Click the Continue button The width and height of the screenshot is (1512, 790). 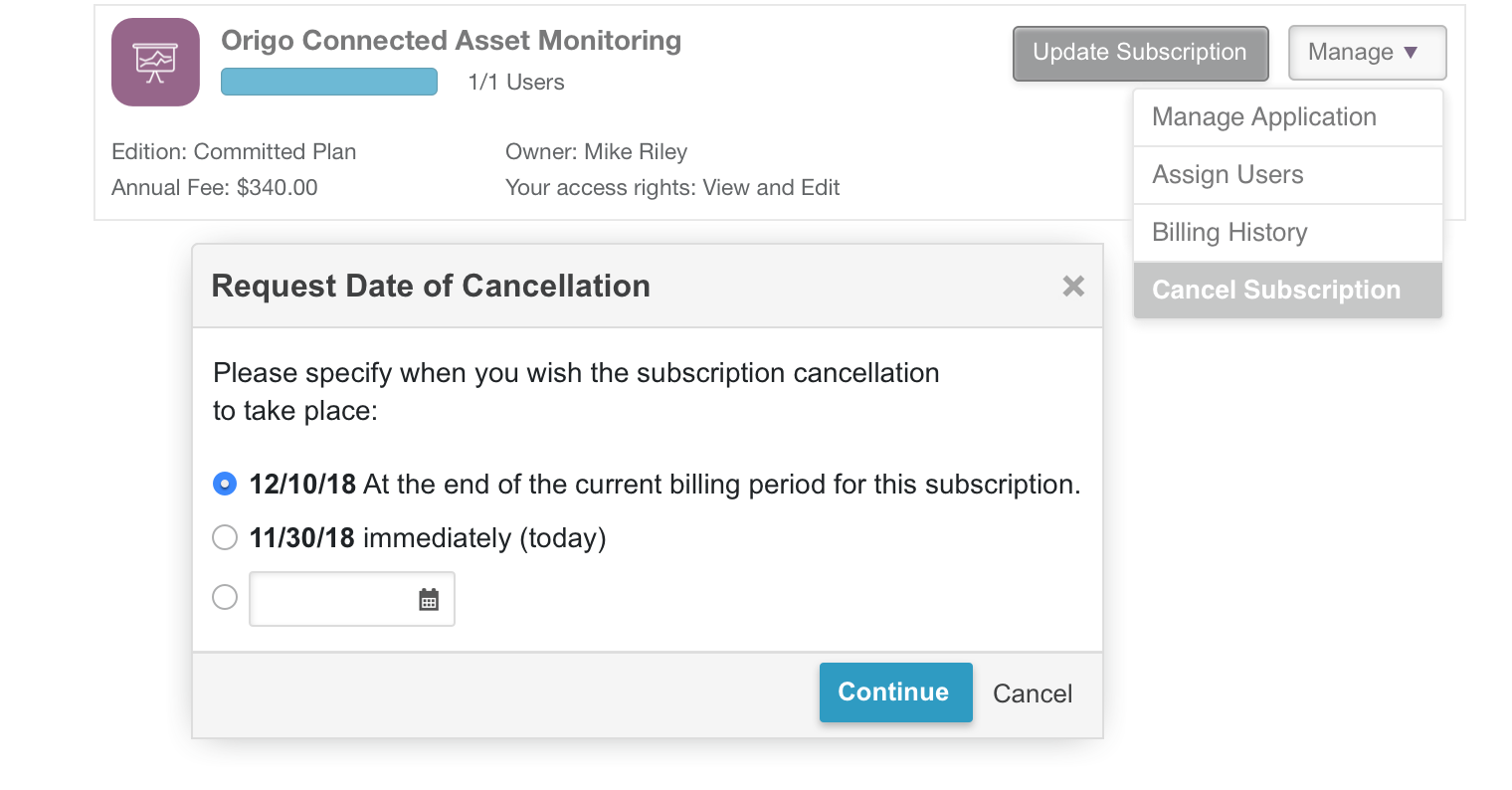895,692
